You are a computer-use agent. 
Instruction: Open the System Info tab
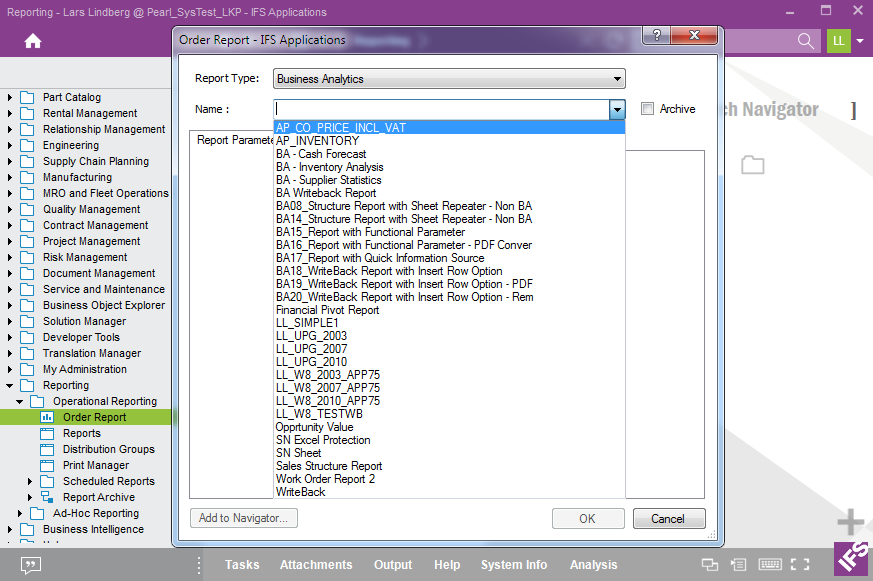[514, 565]
